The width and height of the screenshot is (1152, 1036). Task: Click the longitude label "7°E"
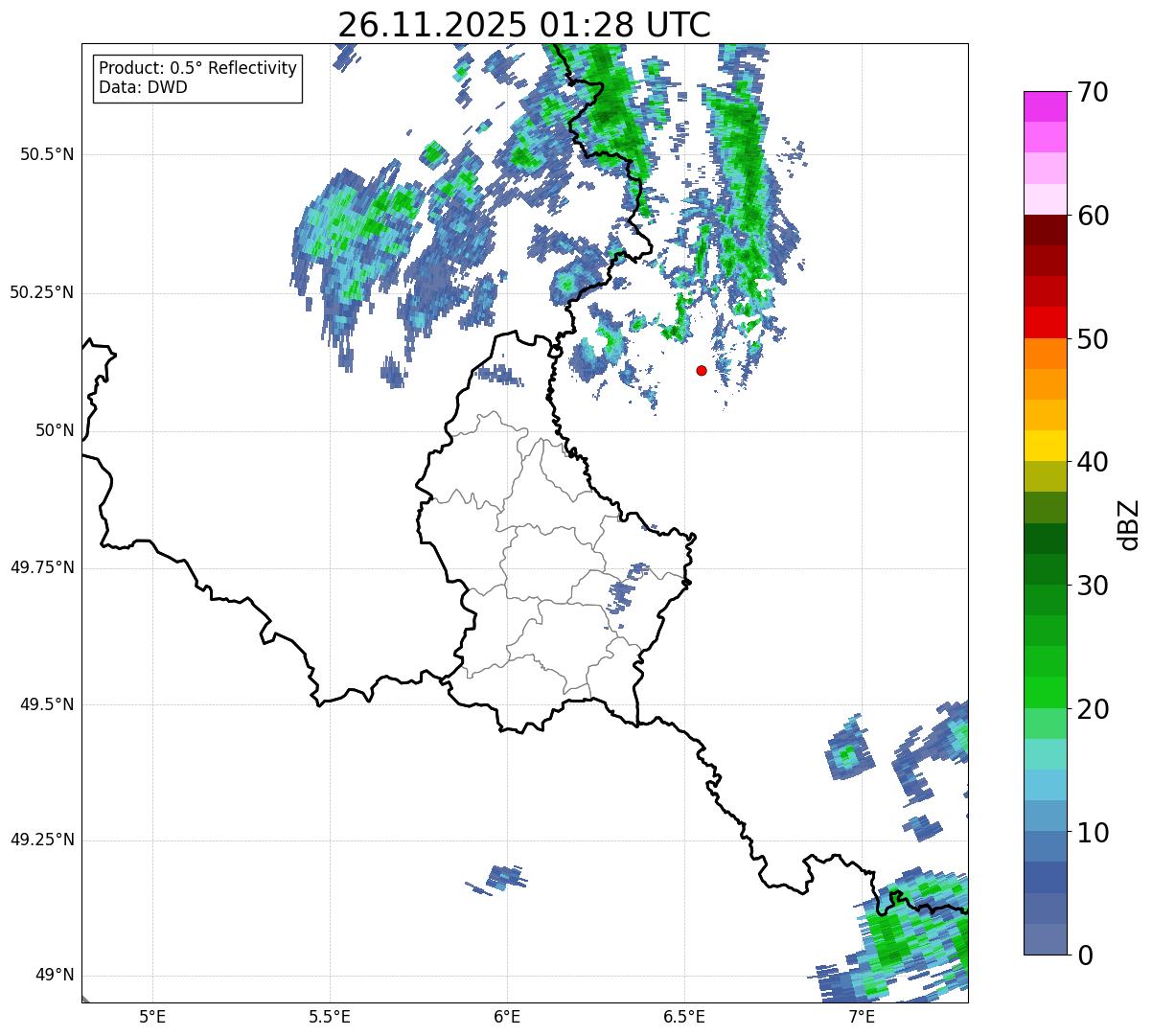point(862,1016)
